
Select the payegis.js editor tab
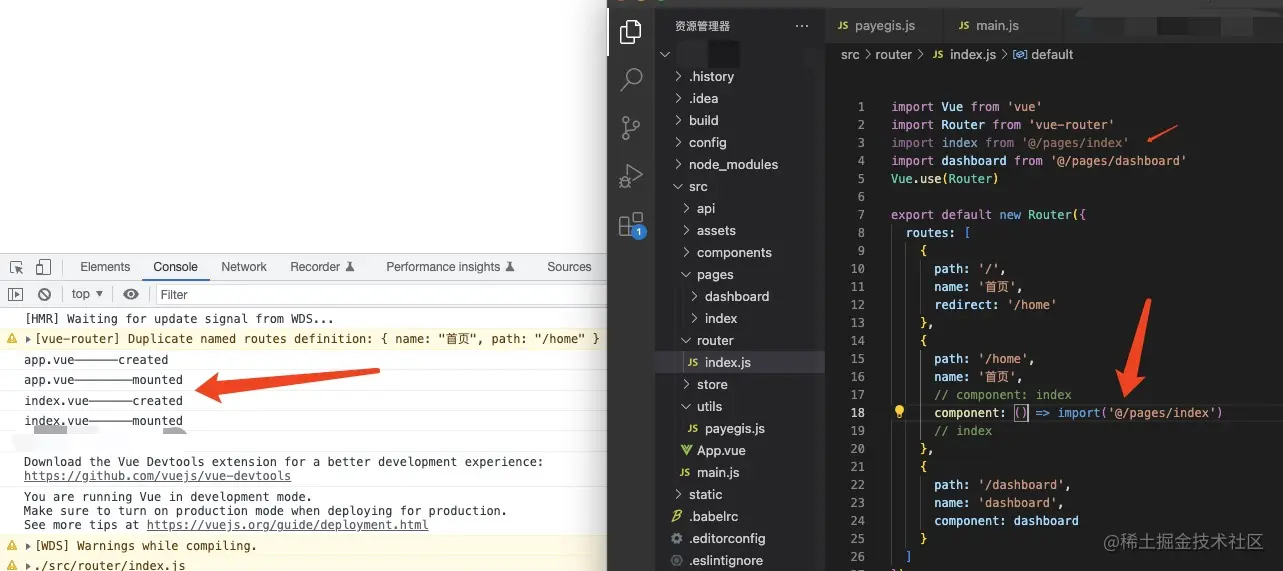tap(875, 26)
